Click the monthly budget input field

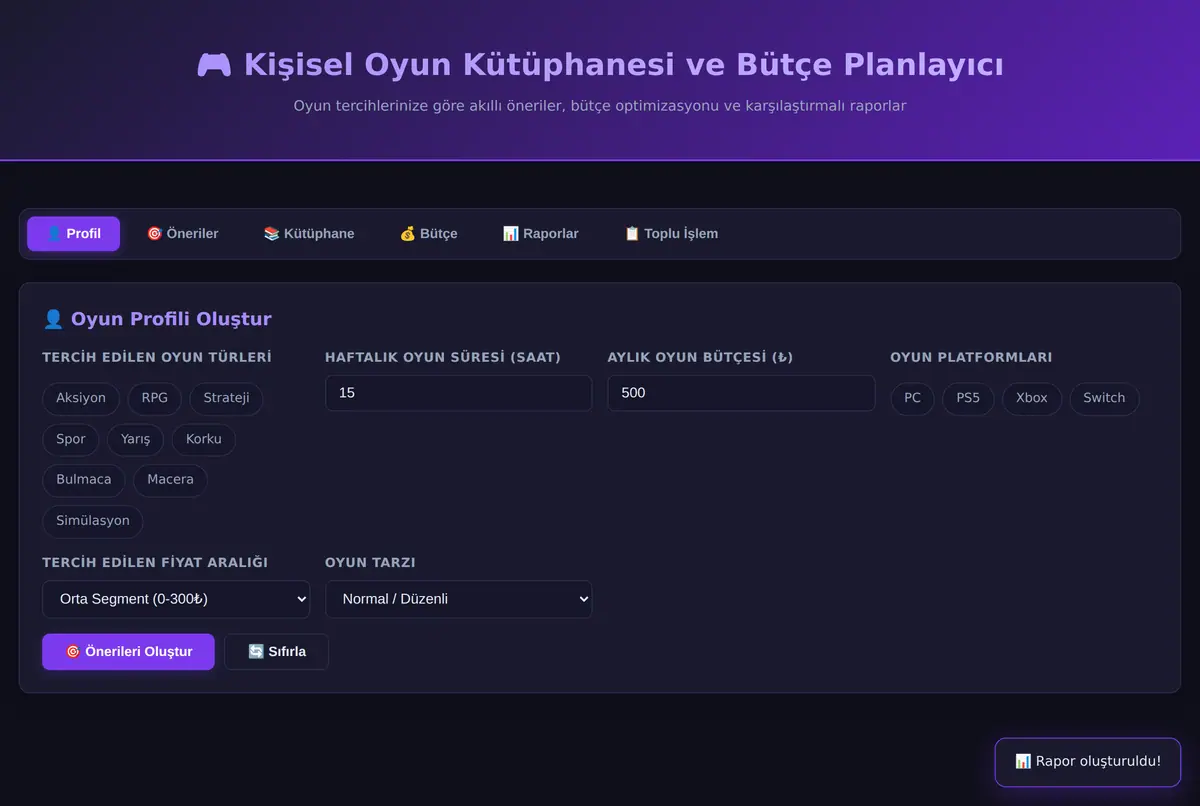(741, 393)
